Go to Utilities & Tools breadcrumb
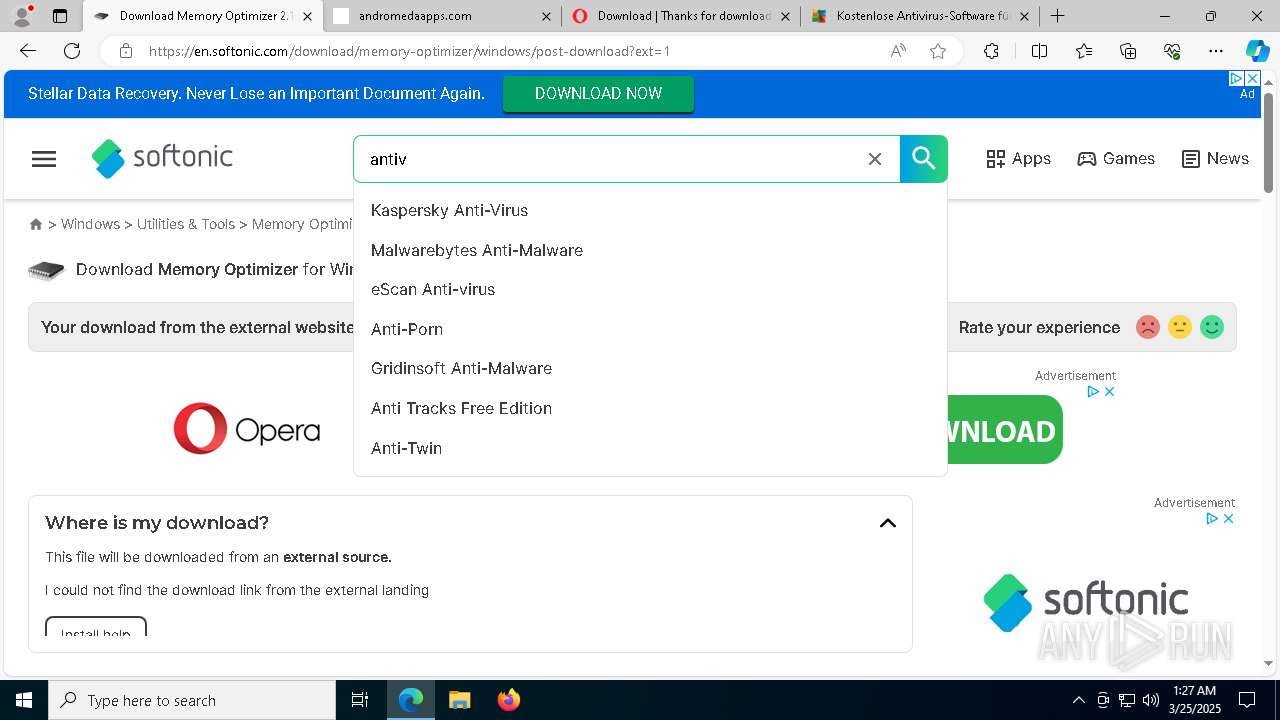The image size is (1280, 720). coord(186,224)
